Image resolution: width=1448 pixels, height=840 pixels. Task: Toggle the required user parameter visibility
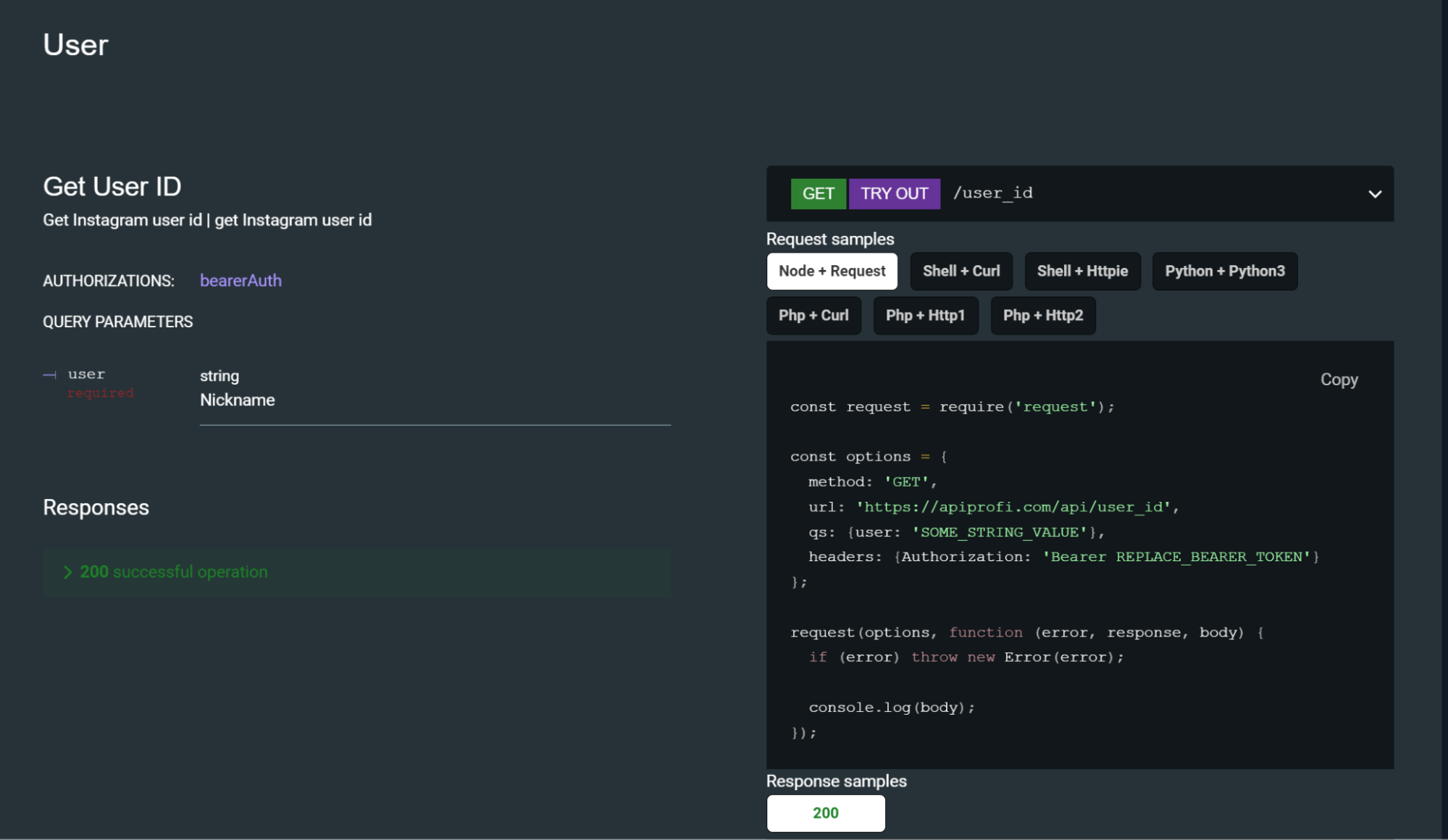coord(52,374)
